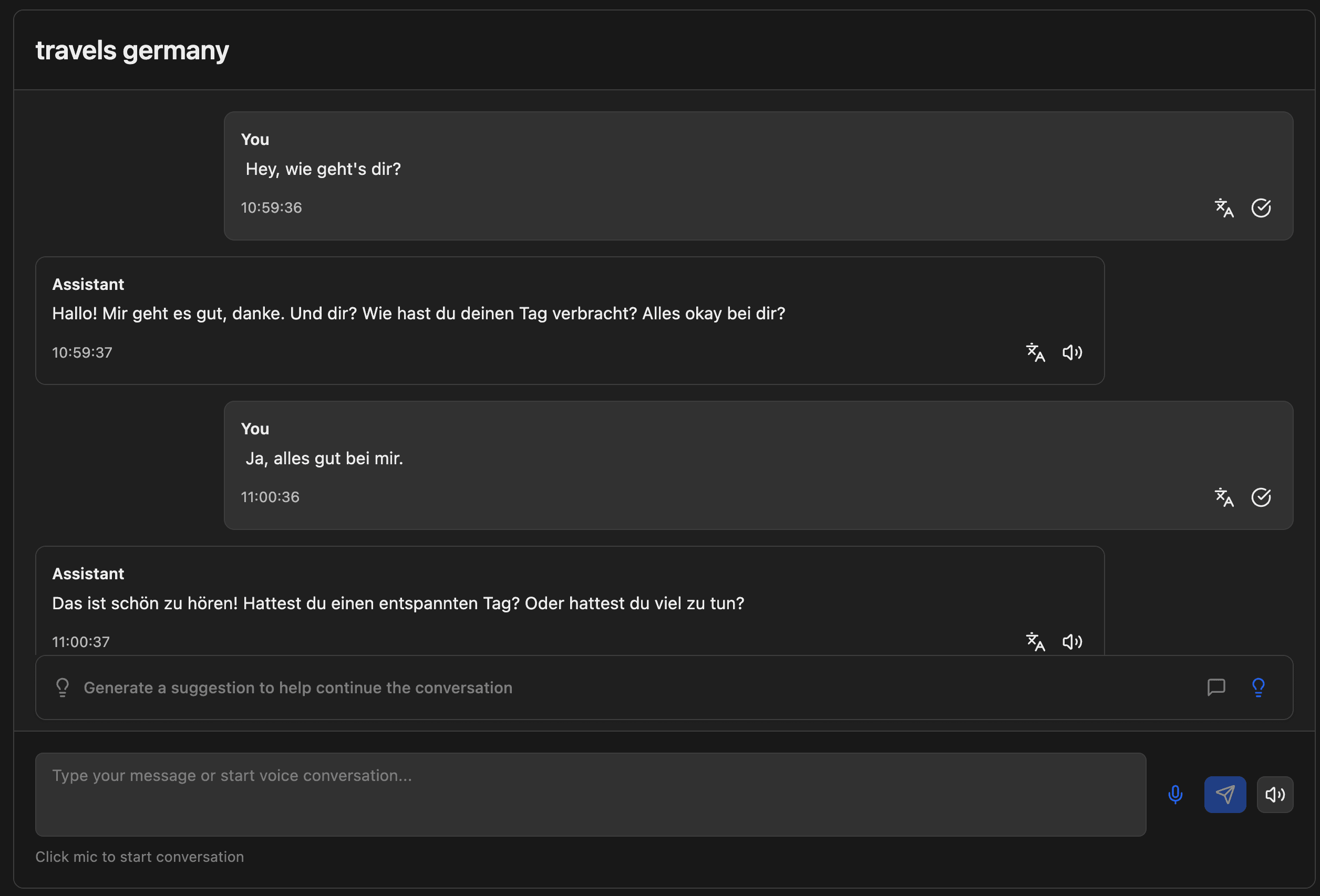Select the "Click mic to start conversation" text
Viewport: 1320px width, 896px height.
tap(140, 856)
